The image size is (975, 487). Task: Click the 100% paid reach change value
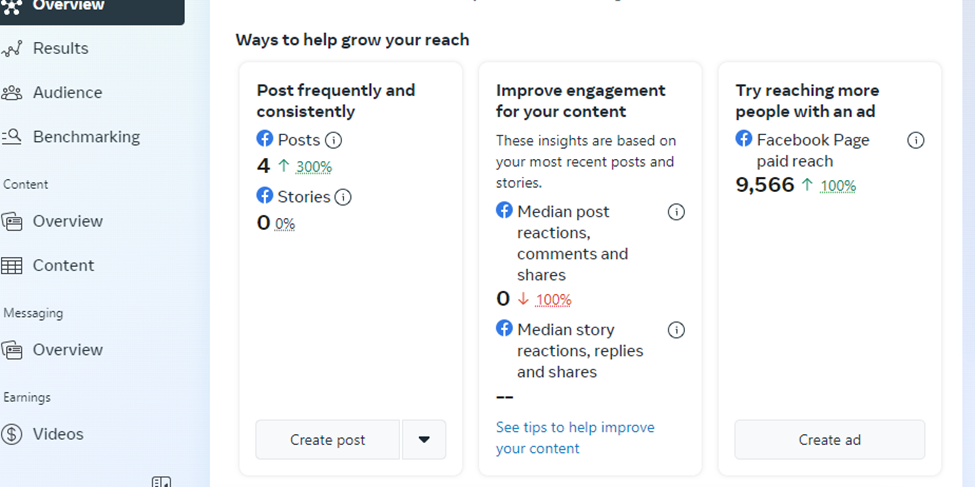coord(838,185)
